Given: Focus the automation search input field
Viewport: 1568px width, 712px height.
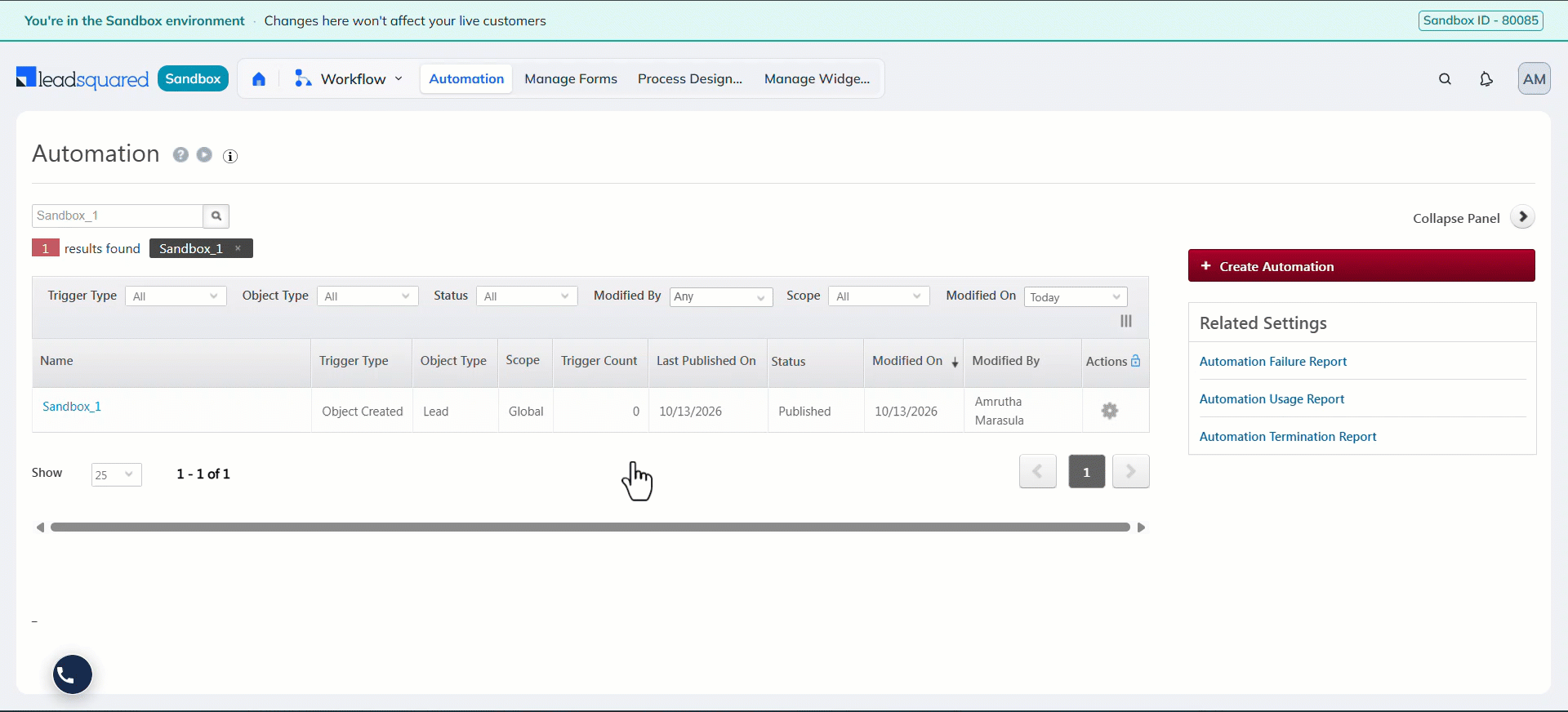Looking at the screenshot, I should 118,216.
